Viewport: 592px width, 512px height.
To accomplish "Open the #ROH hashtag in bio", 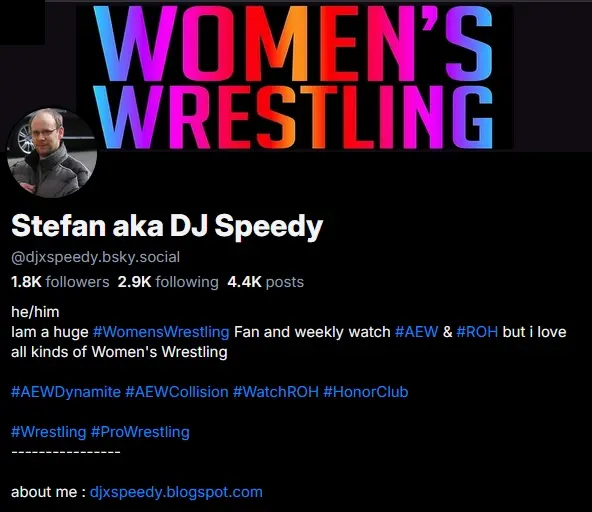I will tap(477, 332).
